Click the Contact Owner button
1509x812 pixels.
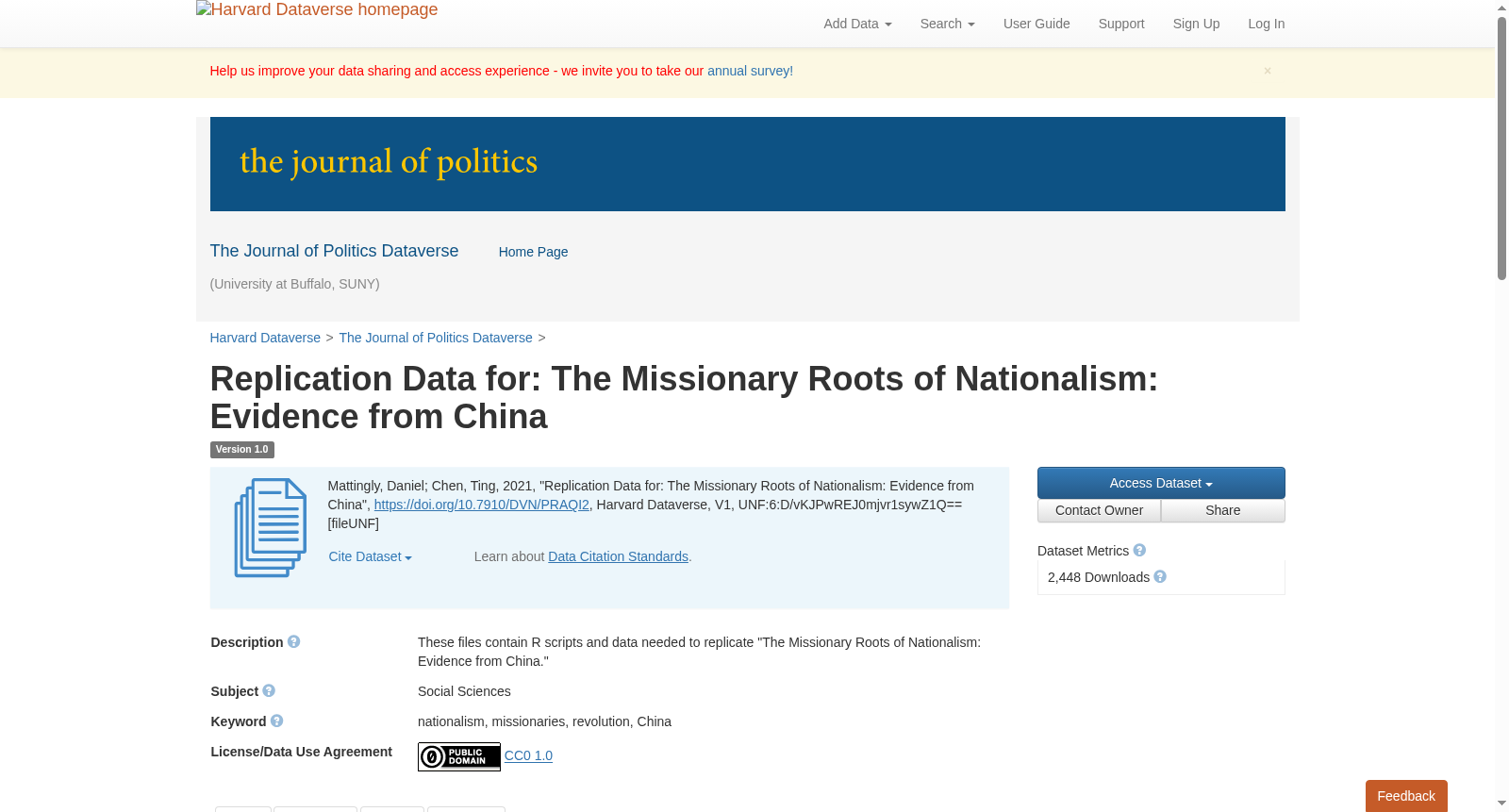pyautogui.click(x=1099, y=510)
